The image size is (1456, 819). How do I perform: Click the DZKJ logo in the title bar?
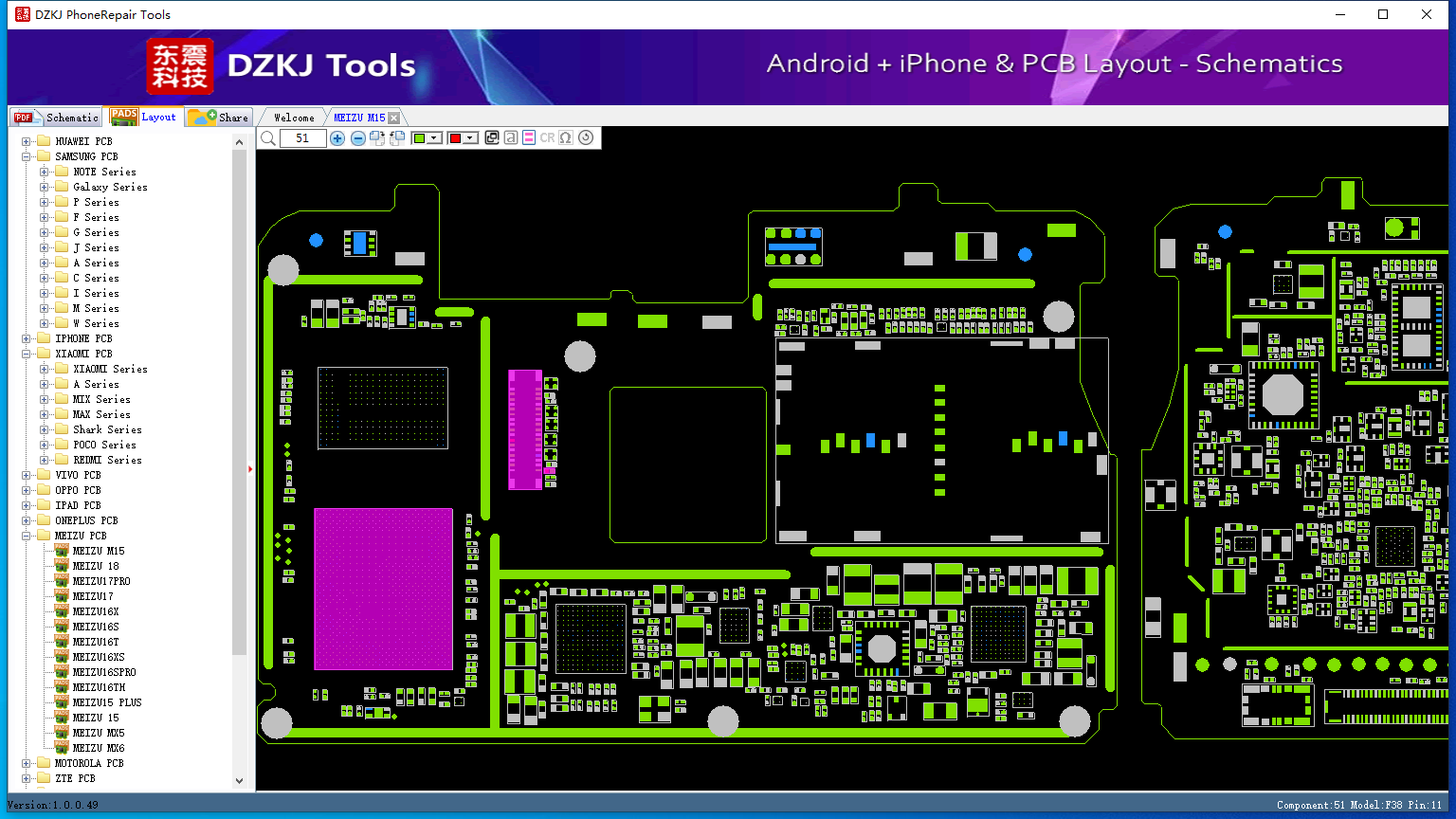pyautogui.click(x=21, y=14)
